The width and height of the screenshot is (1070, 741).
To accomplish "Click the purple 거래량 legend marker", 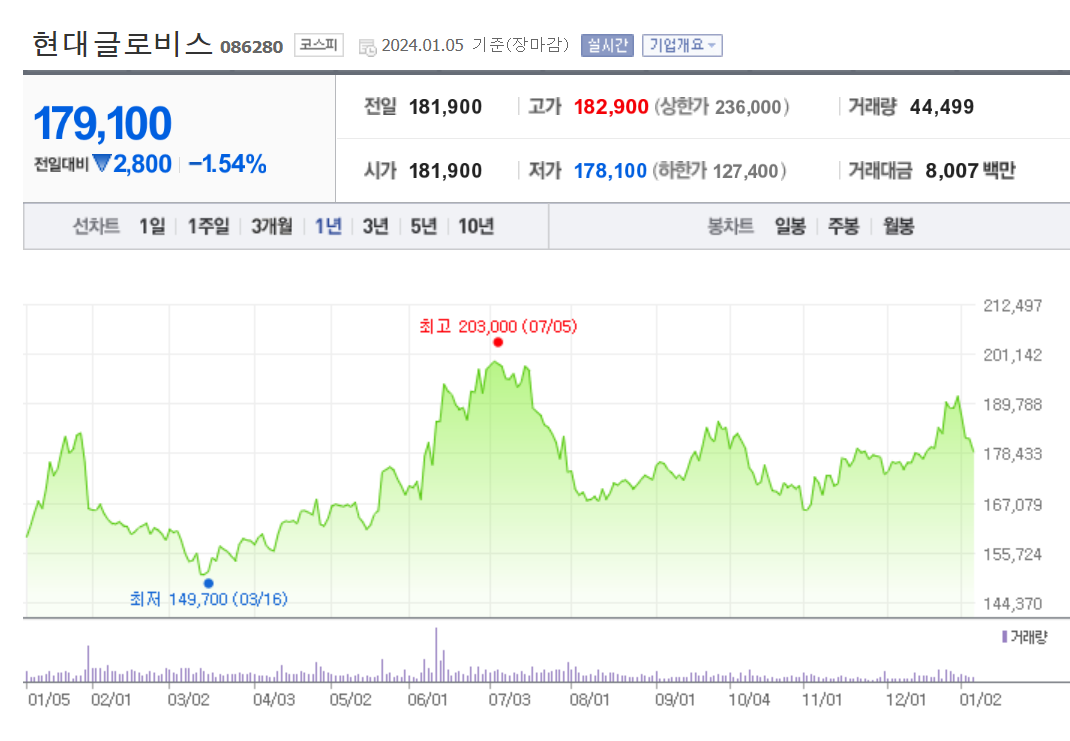I will point(1004,637).
